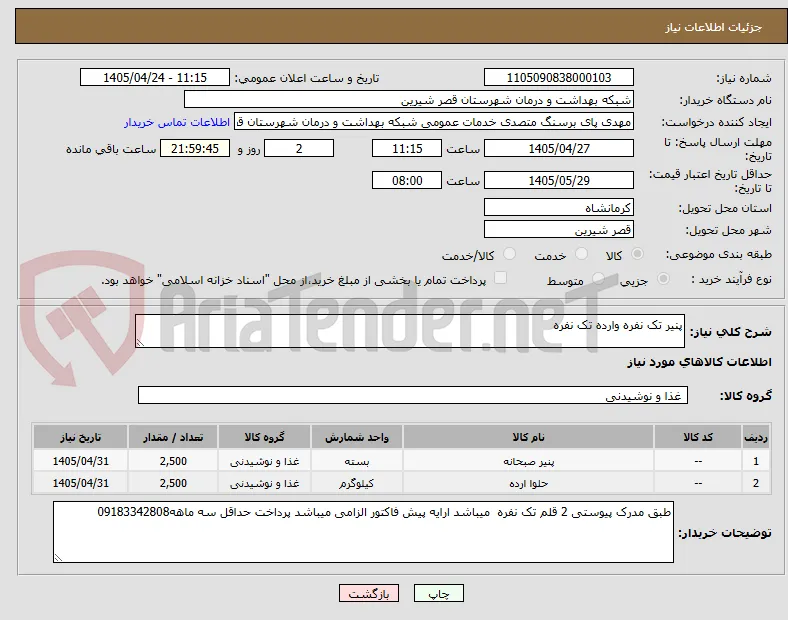Click the buyer organization name field

409,99
